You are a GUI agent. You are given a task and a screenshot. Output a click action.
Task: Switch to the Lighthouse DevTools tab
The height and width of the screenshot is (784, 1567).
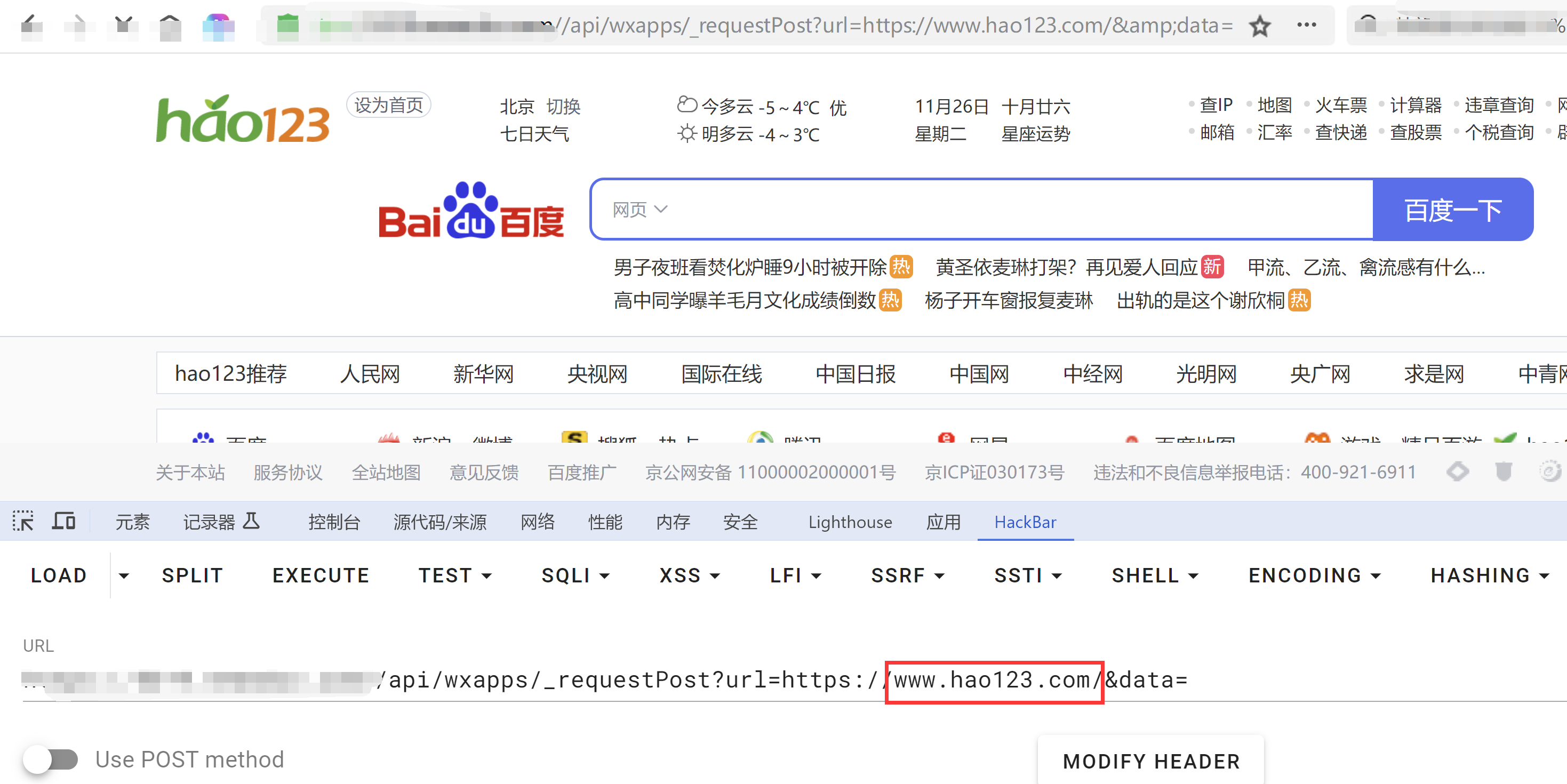pos(850,522)
